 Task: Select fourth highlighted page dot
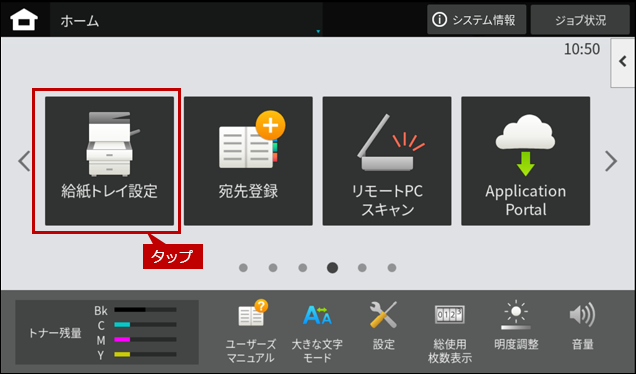coord(332,268)
